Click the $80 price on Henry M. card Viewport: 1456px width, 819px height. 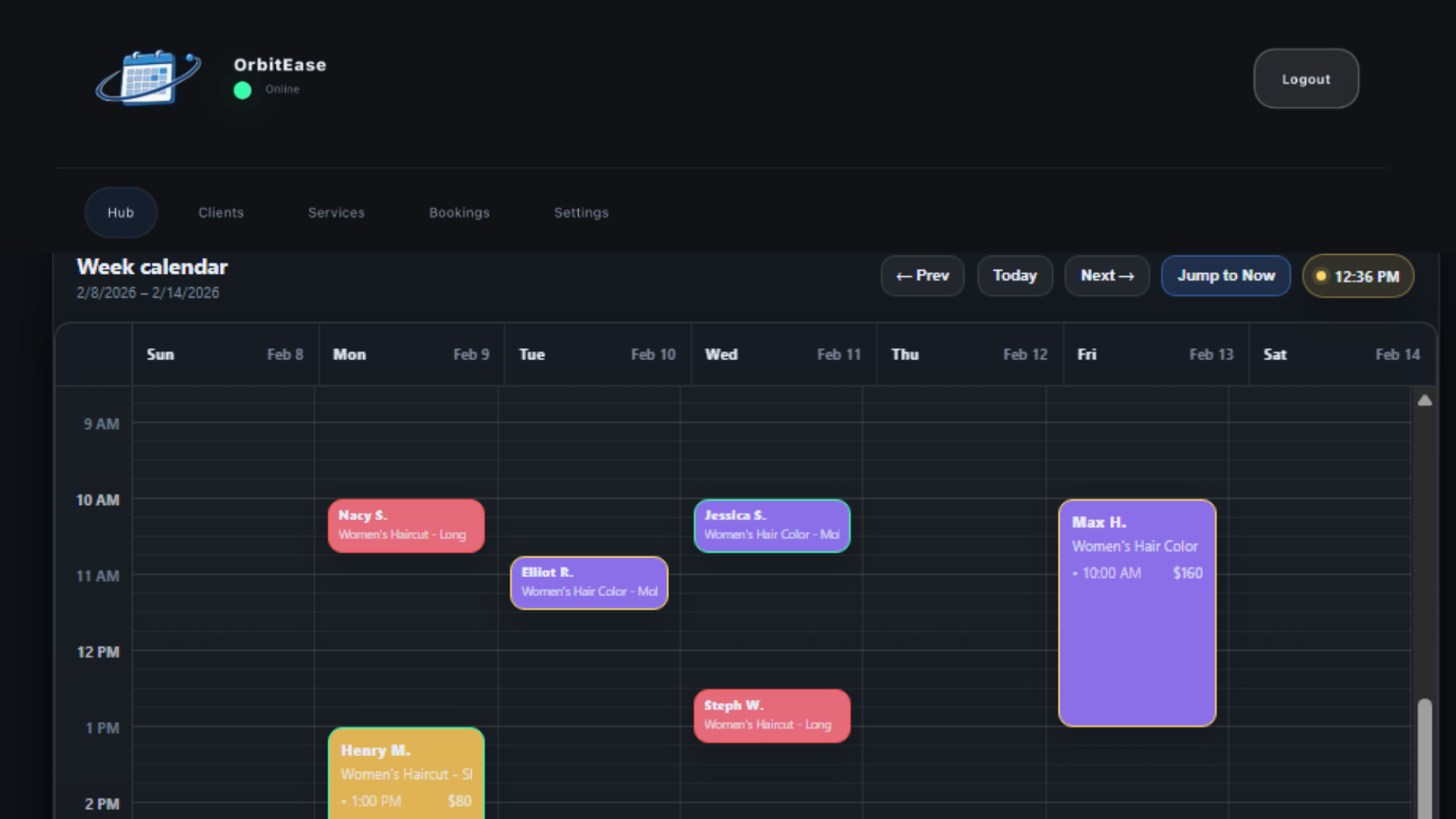[x=460, y=802]
